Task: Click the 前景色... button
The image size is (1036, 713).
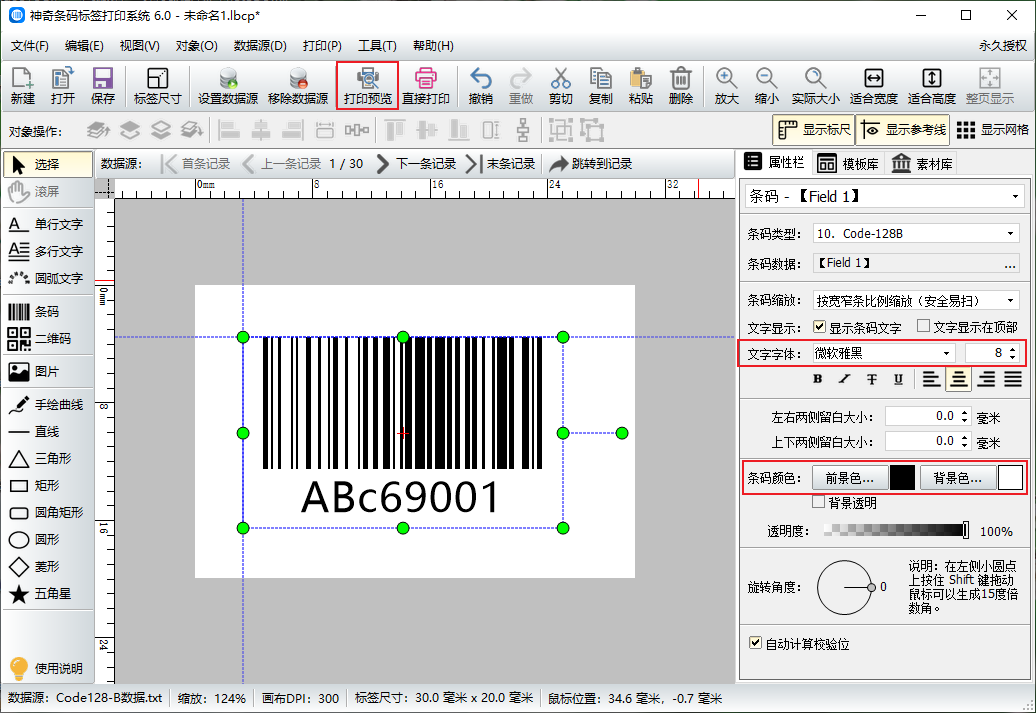Action: pyautogui.click(x=849, y=478)
